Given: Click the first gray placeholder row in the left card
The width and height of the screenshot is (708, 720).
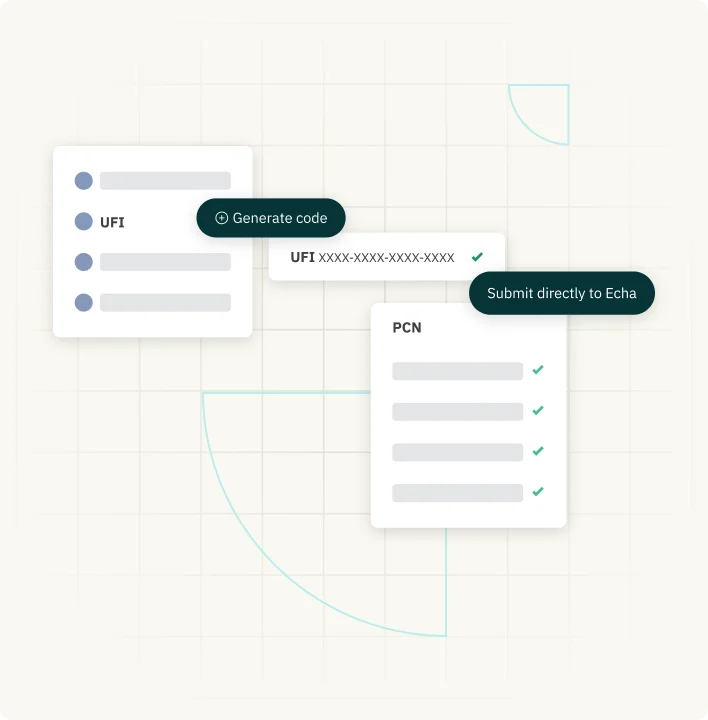Looking at the screenshot, I should pos(165,181).
